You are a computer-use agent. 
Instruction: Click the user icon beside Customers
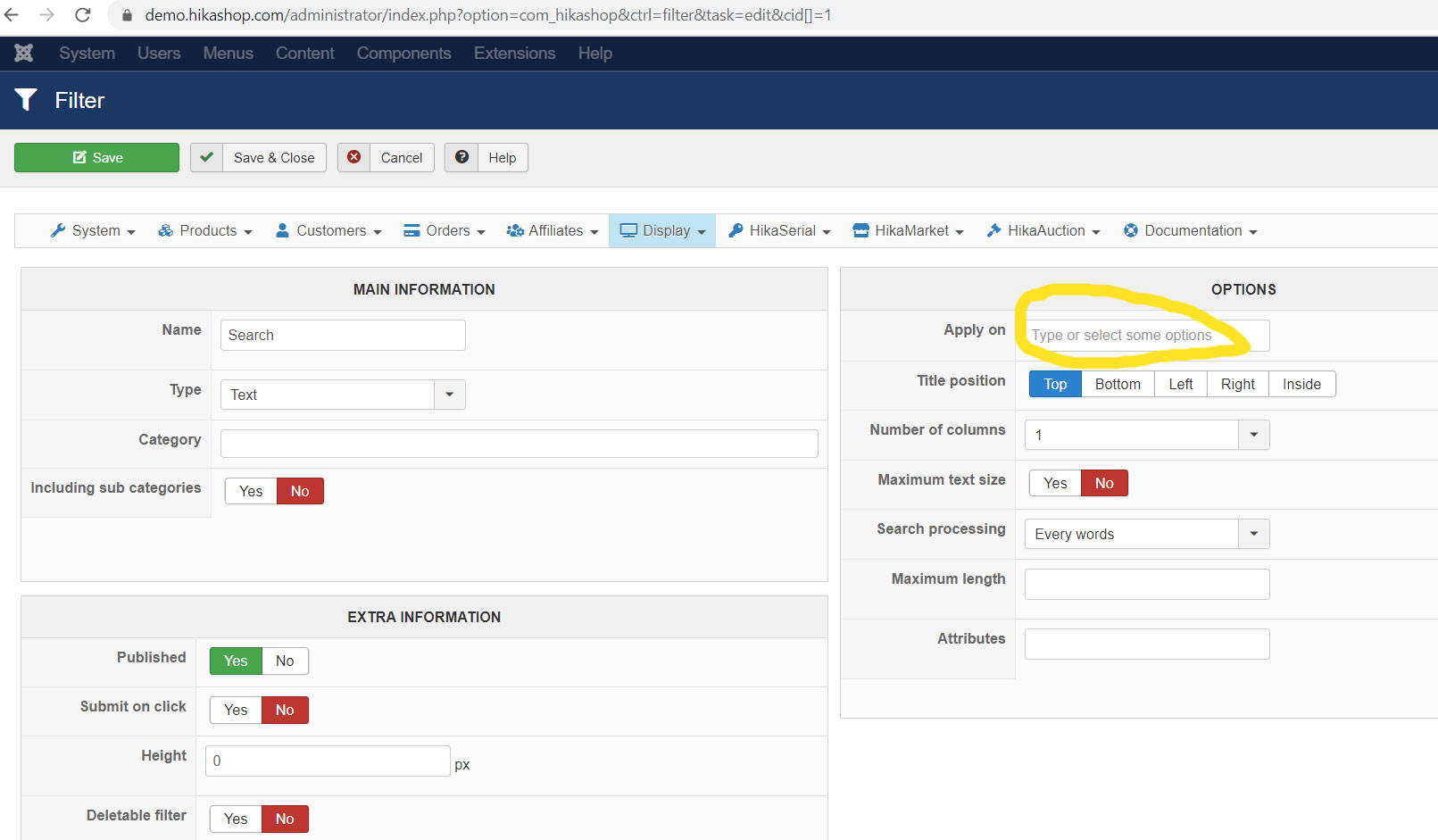282,230
